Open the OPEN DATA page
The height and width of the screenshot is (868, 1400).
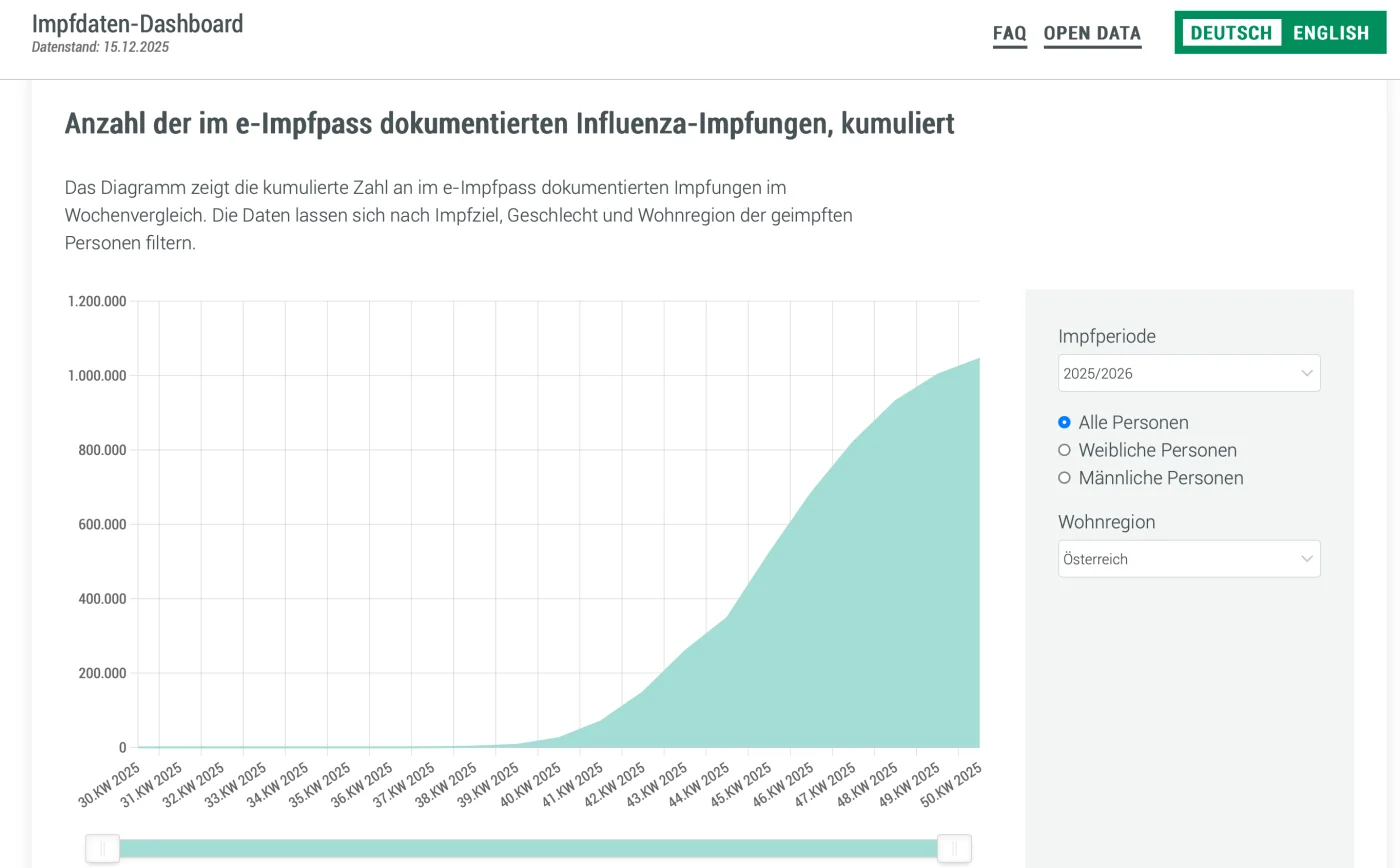tap(1092, 33)
